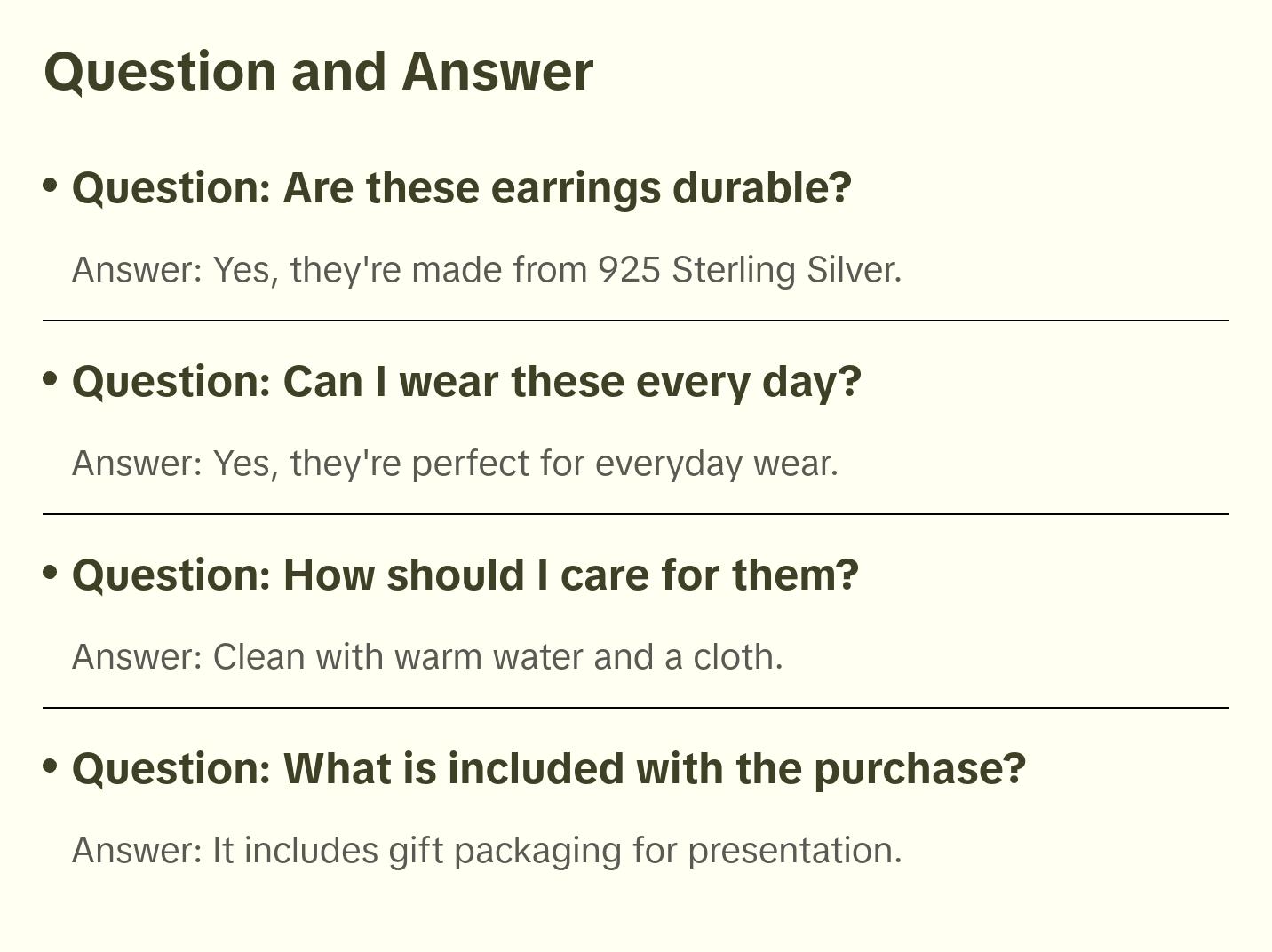
Task: Click the divider line below the warm water answer
Action: pos(635,708)
